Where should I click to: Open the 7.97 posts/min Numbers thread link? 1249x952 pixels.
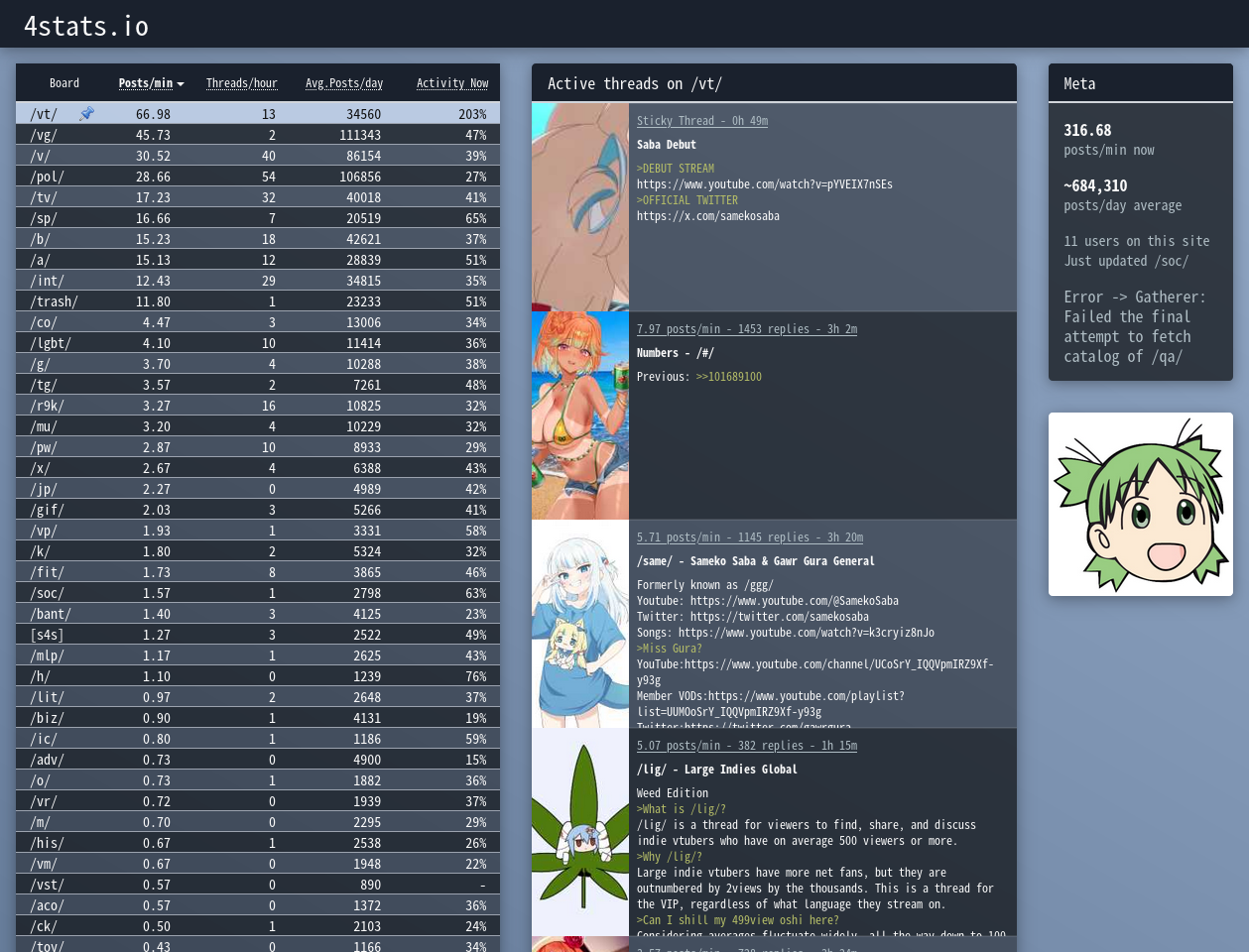click(746, 329)
